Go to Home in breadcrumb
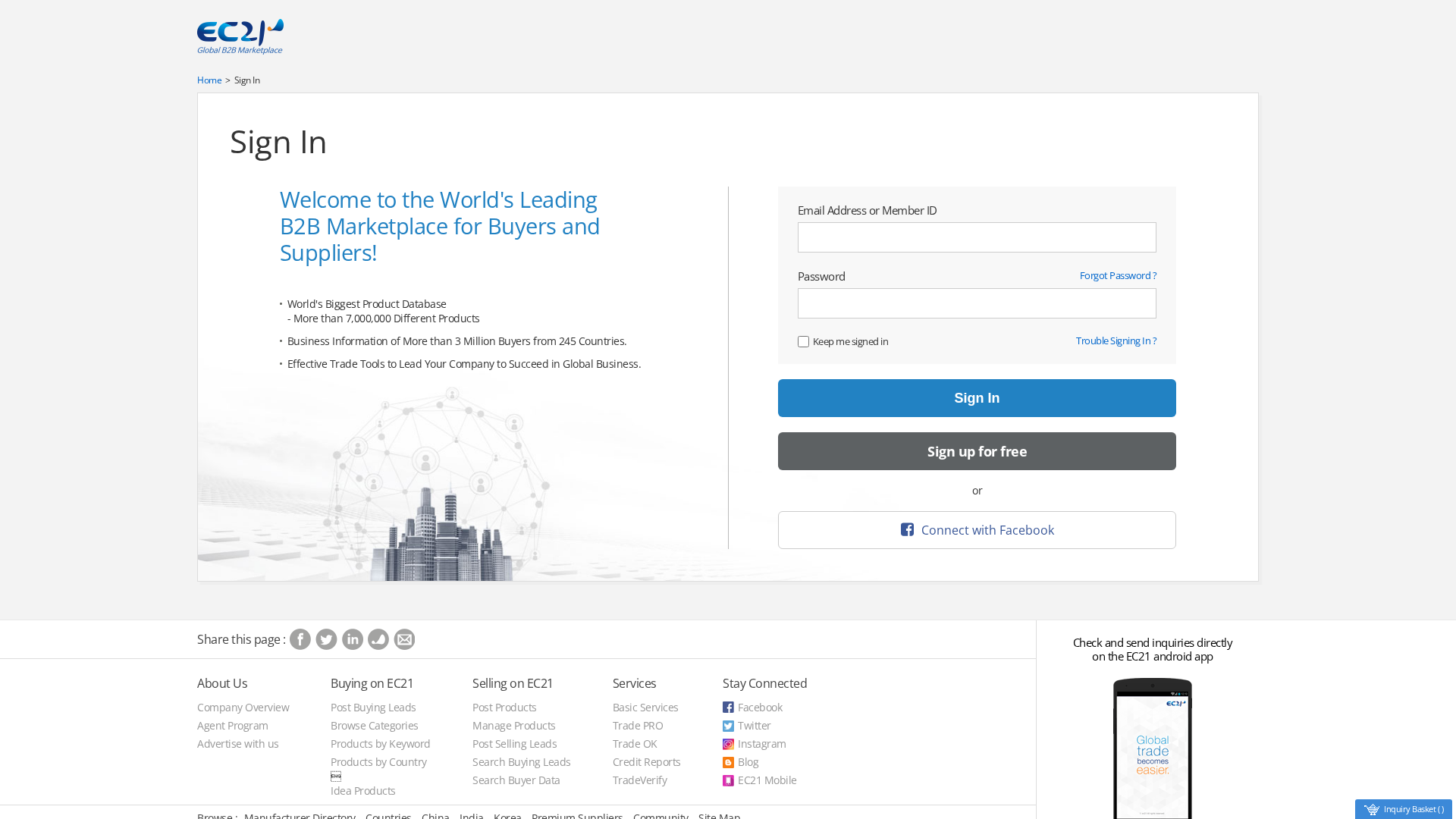This screenshot has height=819, width=1456. [209, 80]
